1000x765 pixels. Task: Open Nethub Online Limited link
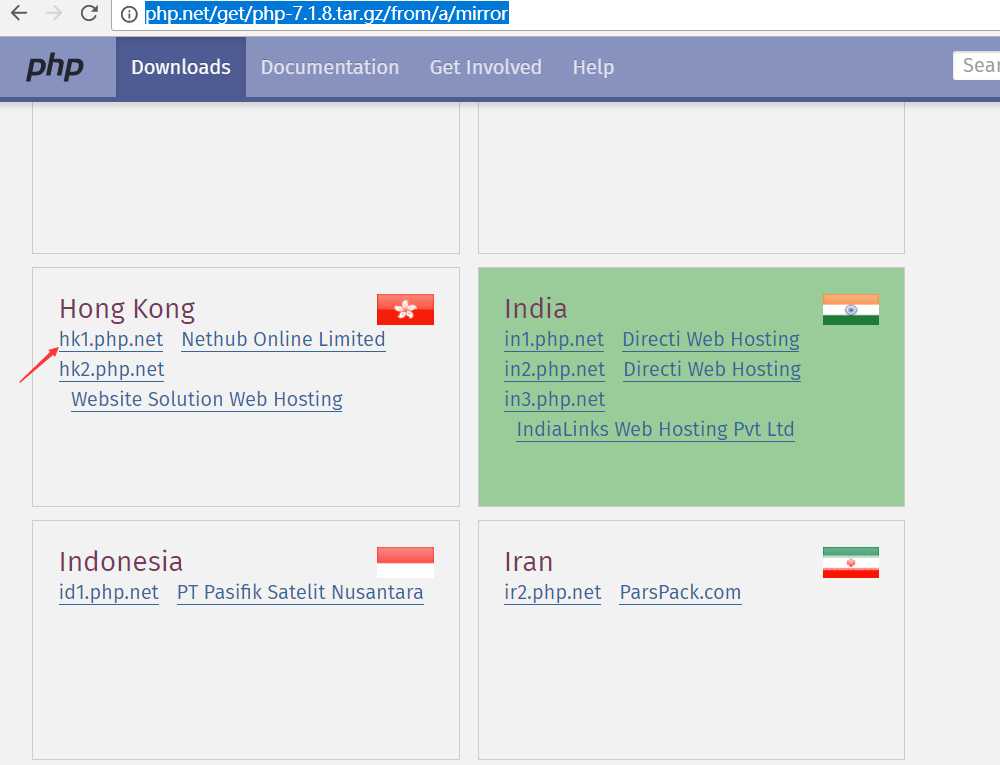pyautogui.click(x=283, y=339)
